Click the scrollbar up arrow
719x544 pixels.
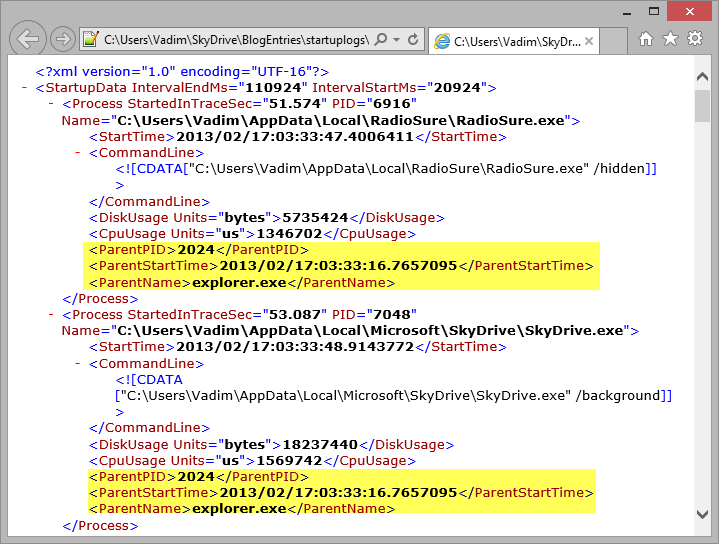(x=702, y=76)
